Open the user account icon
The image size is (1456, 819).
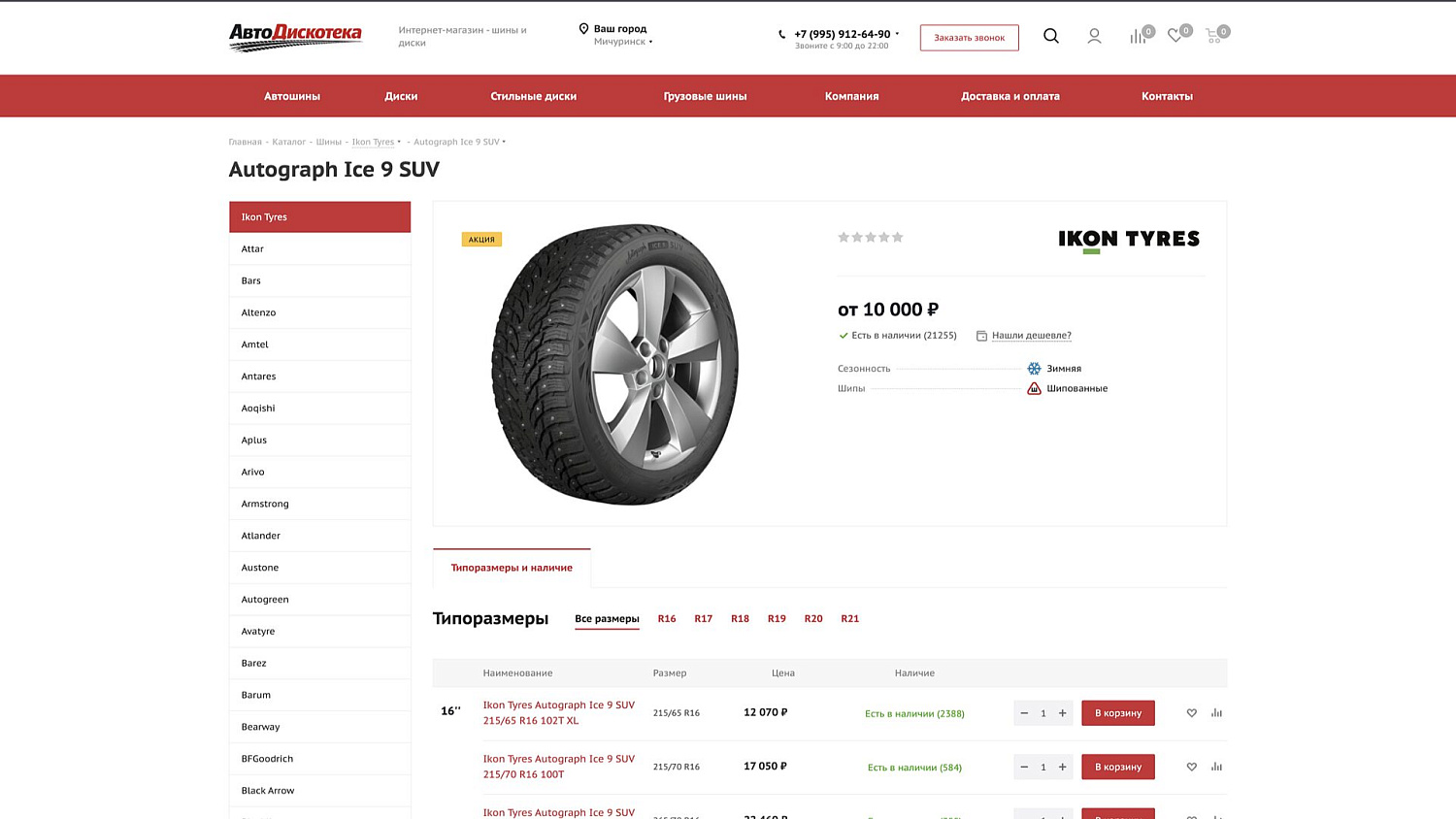1094,36
